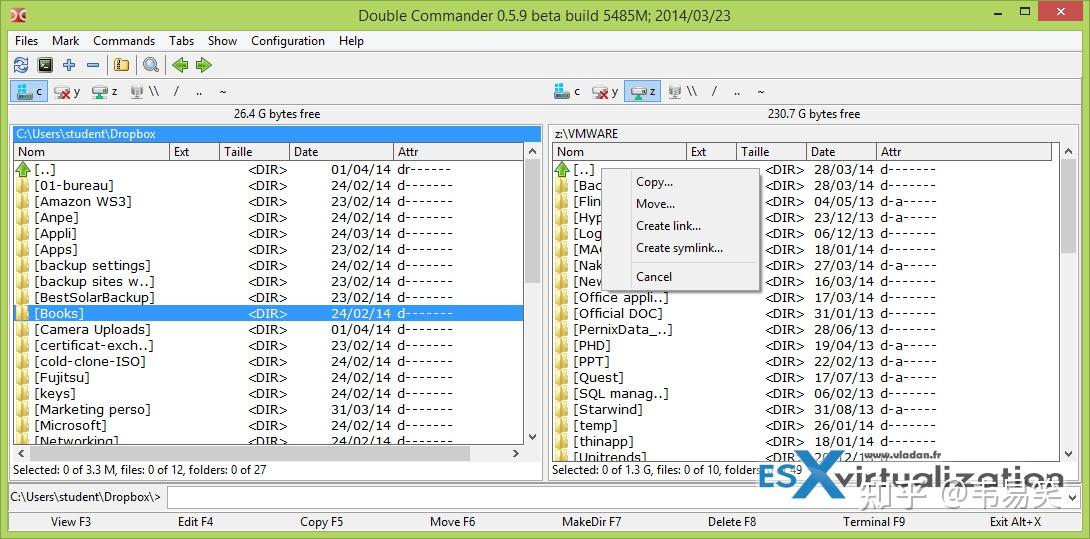Image resolution: width=1090 pixels, height=539 pixels.
Task: Choose Move... in context menu
Action: coord(680,204)
